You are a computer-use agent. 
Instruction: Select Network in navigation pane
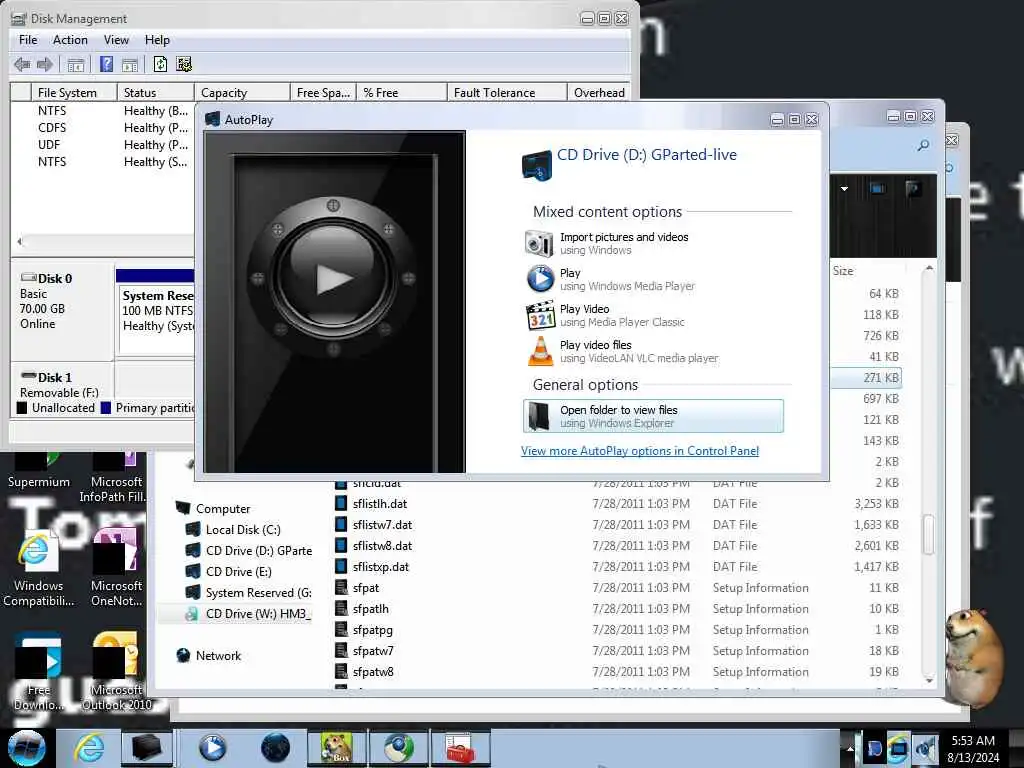click(217, 656)
